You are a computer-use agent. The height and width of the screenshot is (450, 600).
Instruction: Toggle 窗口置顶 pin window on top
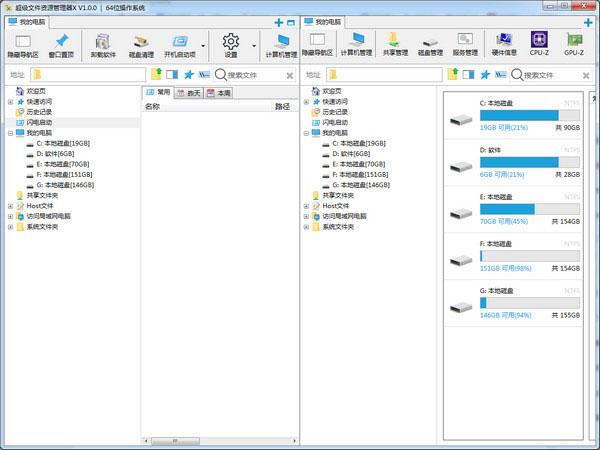pos(62,45)
